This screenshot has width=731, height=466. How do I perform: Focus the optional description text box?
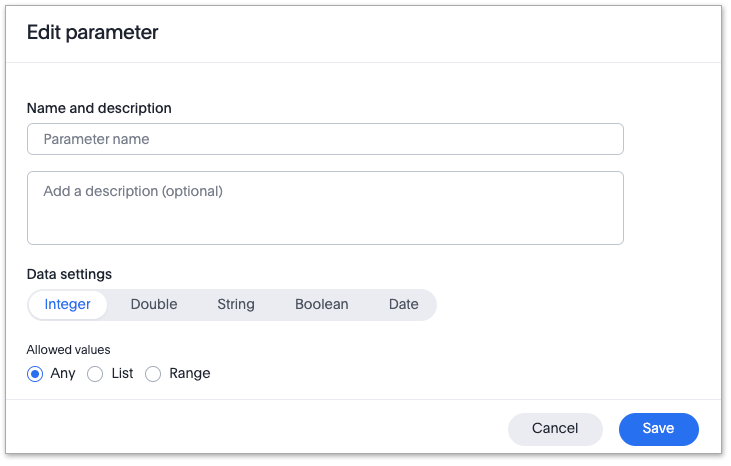(x=325, y=208)
